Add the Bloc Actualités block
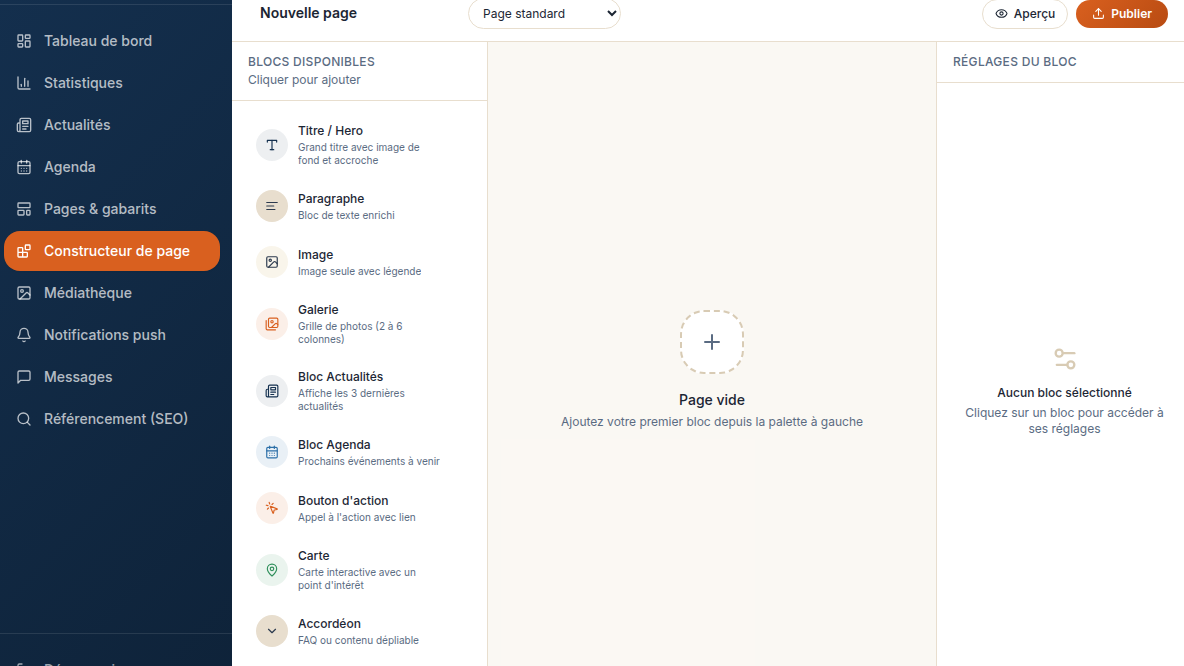 [x=359, y=391]
